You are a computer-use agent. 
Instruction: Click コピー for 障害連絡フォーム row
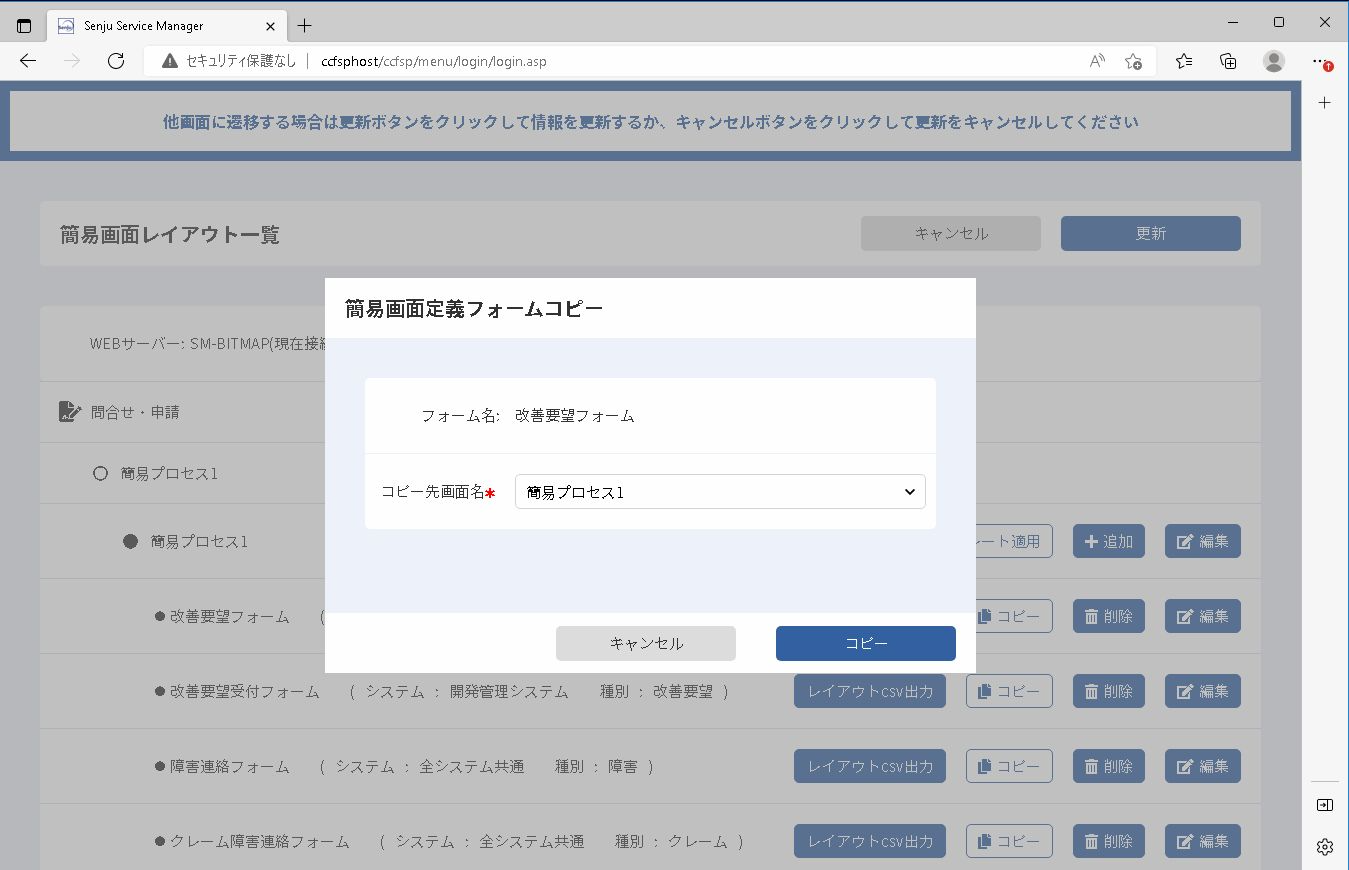pyautogui.click(x=1009, y=766)
